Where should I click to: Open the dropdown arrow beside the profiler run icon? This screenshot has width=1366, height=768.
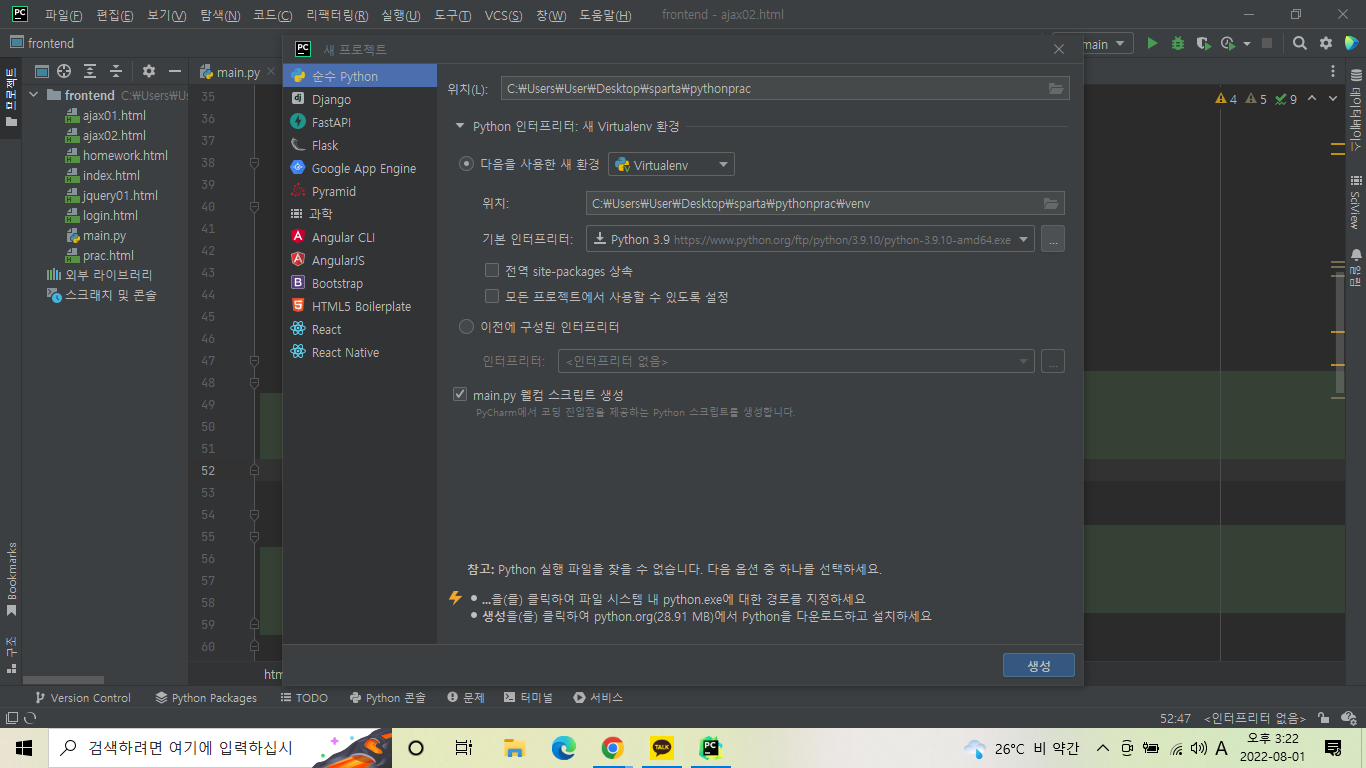click(x=1247, y=44)
